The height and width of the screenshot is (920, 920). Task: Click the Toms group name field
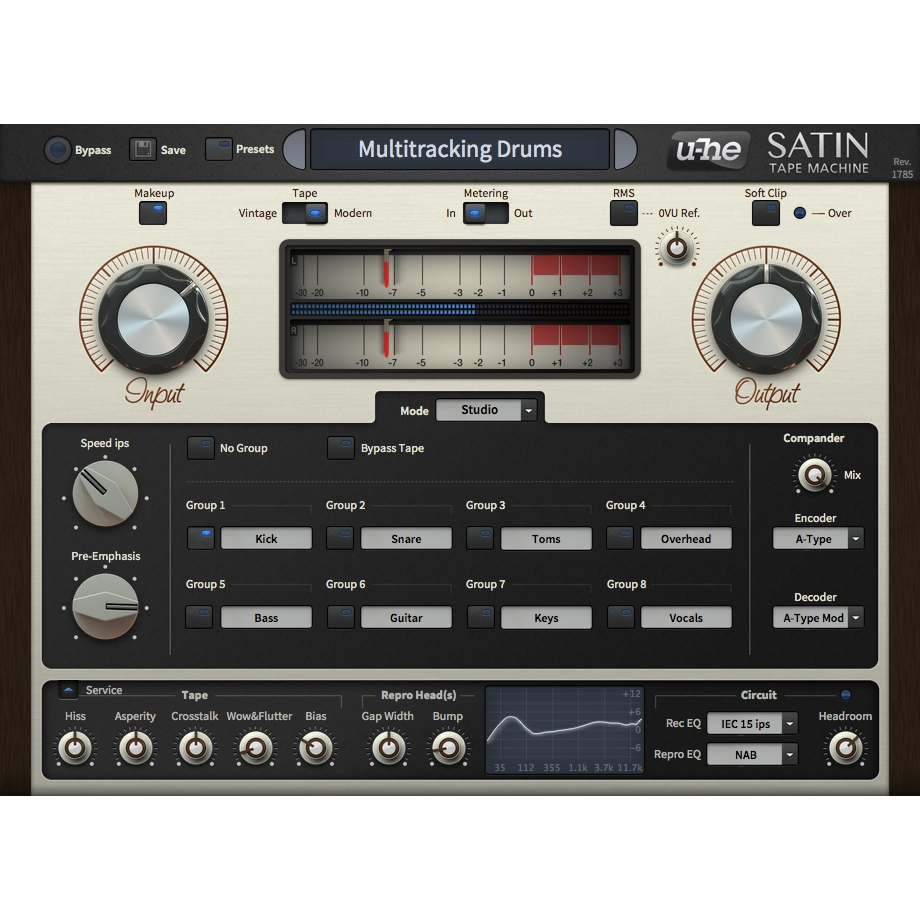546,539
